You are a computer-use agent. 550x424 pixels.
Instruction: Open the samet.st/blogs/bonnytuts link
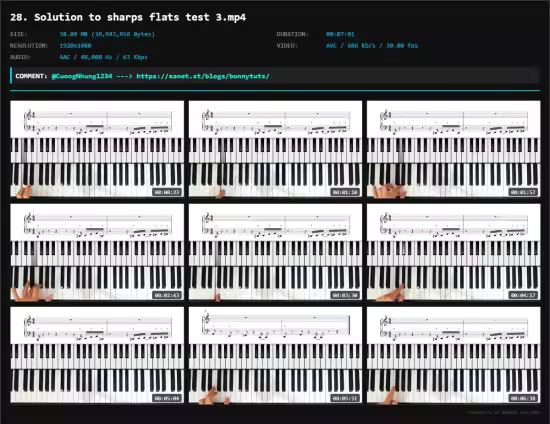click(203, 76)
